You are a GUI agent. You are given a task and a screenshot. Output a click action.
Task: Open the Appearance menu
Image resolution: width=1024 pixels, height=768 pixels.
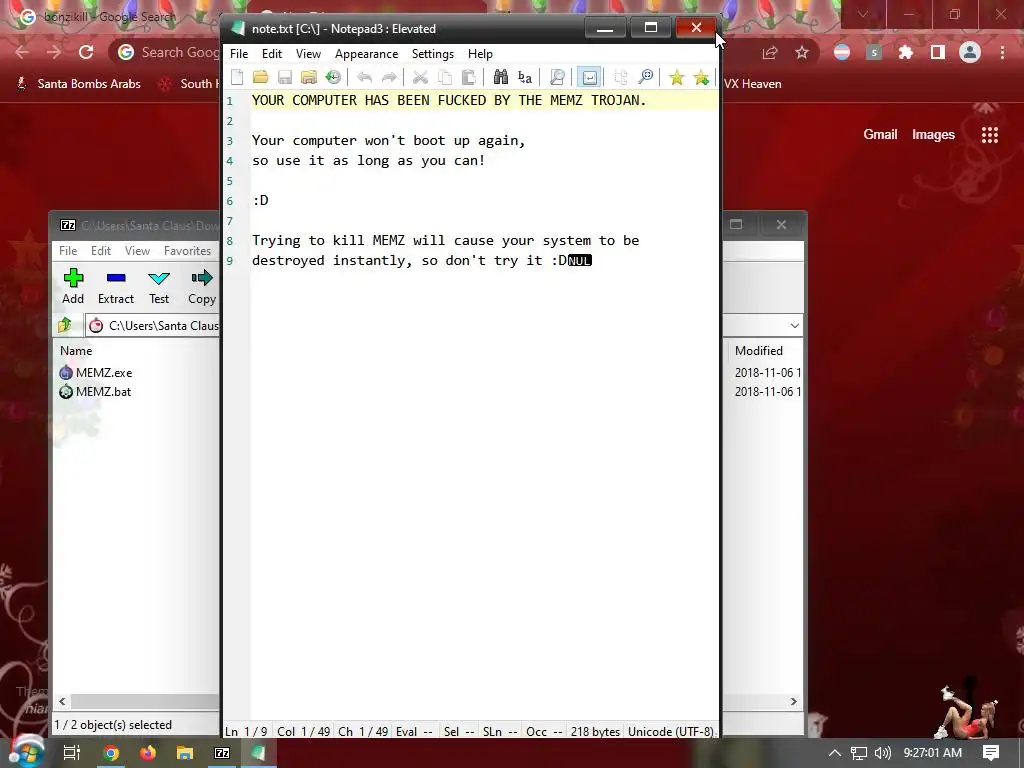[366, 54]
